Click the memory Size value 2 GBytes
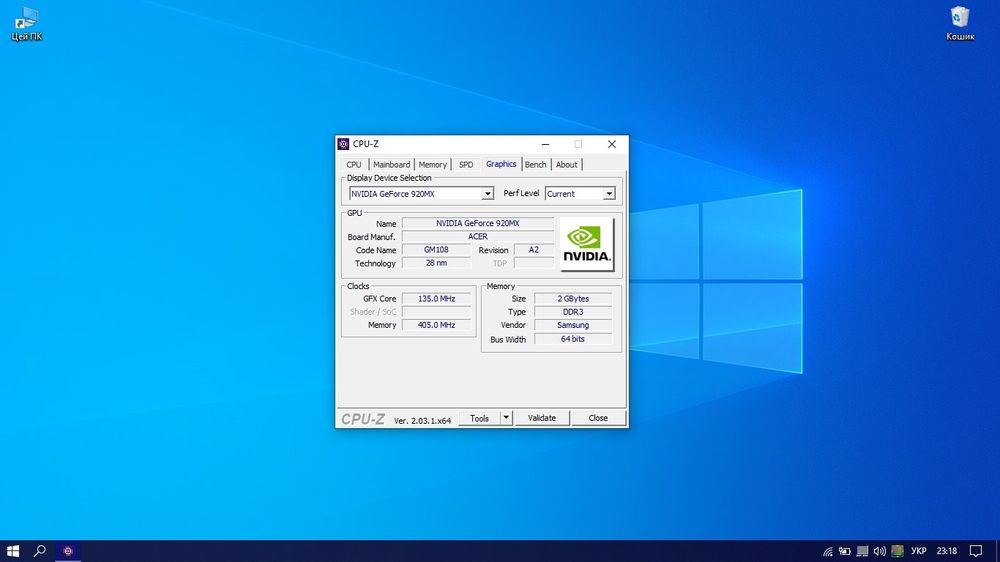The image size is (1000, 562). tap(573, 299)
